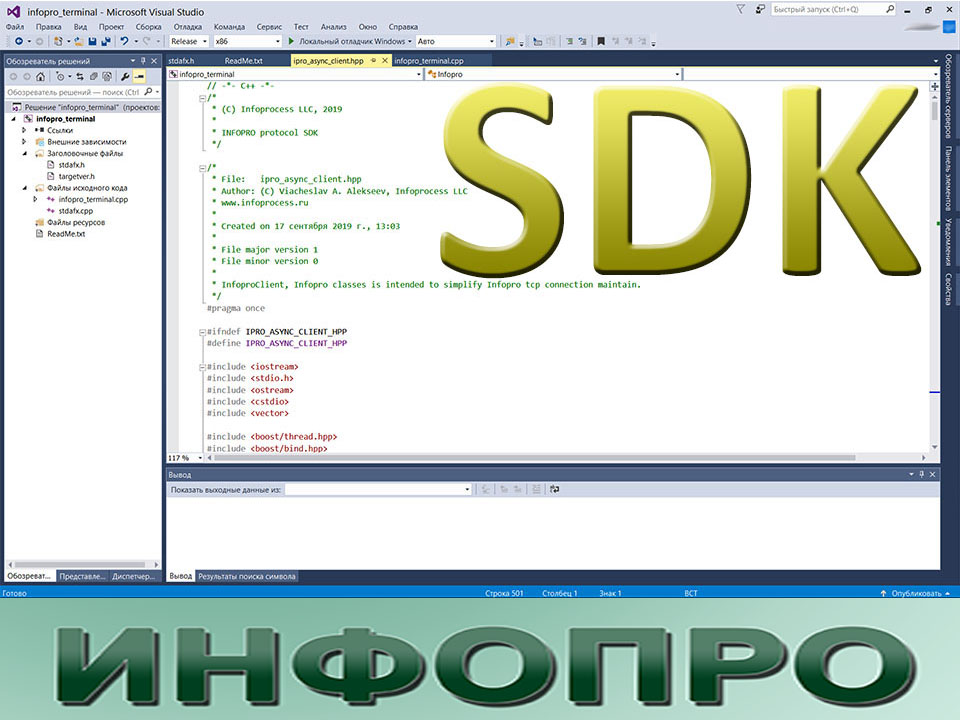Screen dimensions: 960x720
Task: Start debugging with the green play arrow
Action: (x=291, y=41)
